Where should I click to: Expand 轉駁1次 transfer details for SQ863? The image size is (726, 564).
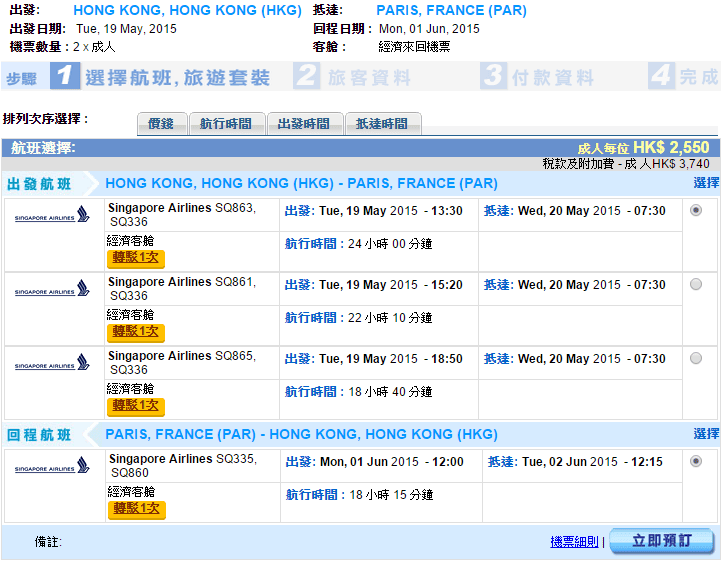pyautogui.click(x=136, y=257)
